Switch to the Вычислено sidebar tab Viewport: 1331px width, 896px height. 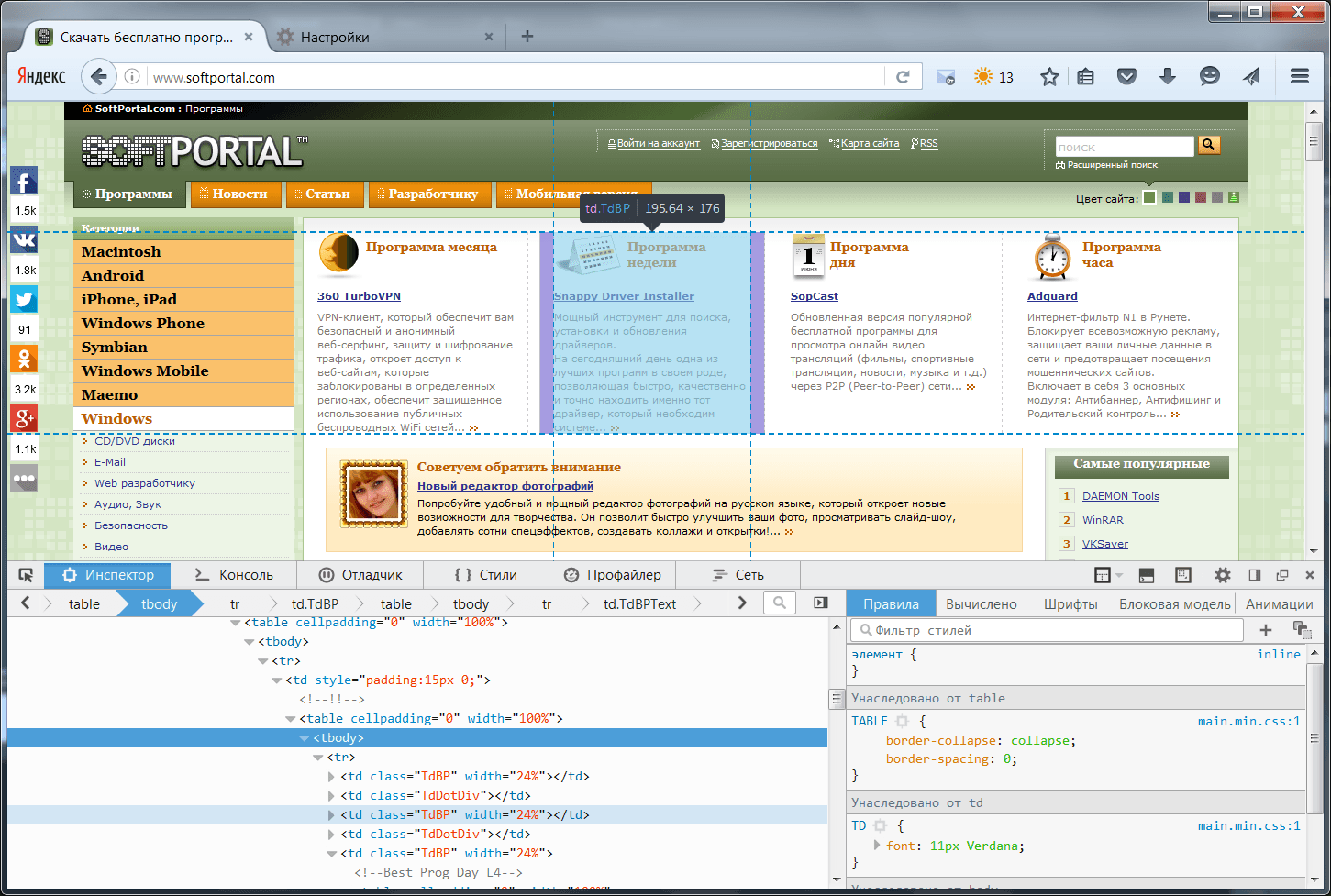[x=982, y=604]
